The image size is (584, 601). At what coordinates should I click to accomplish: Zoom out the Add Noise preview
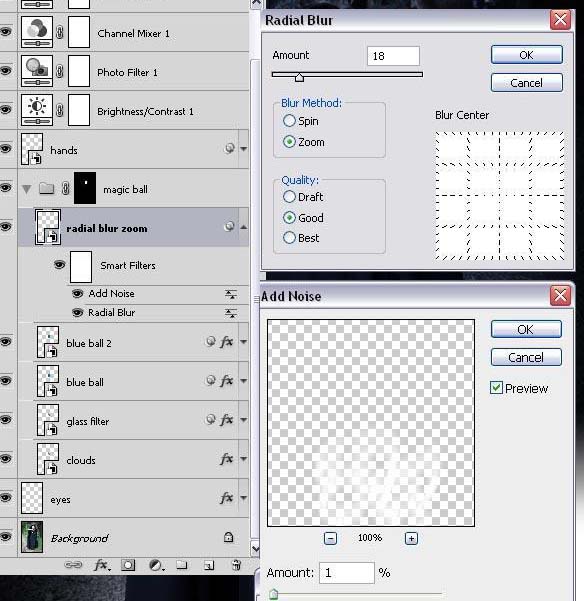point(330,539)
